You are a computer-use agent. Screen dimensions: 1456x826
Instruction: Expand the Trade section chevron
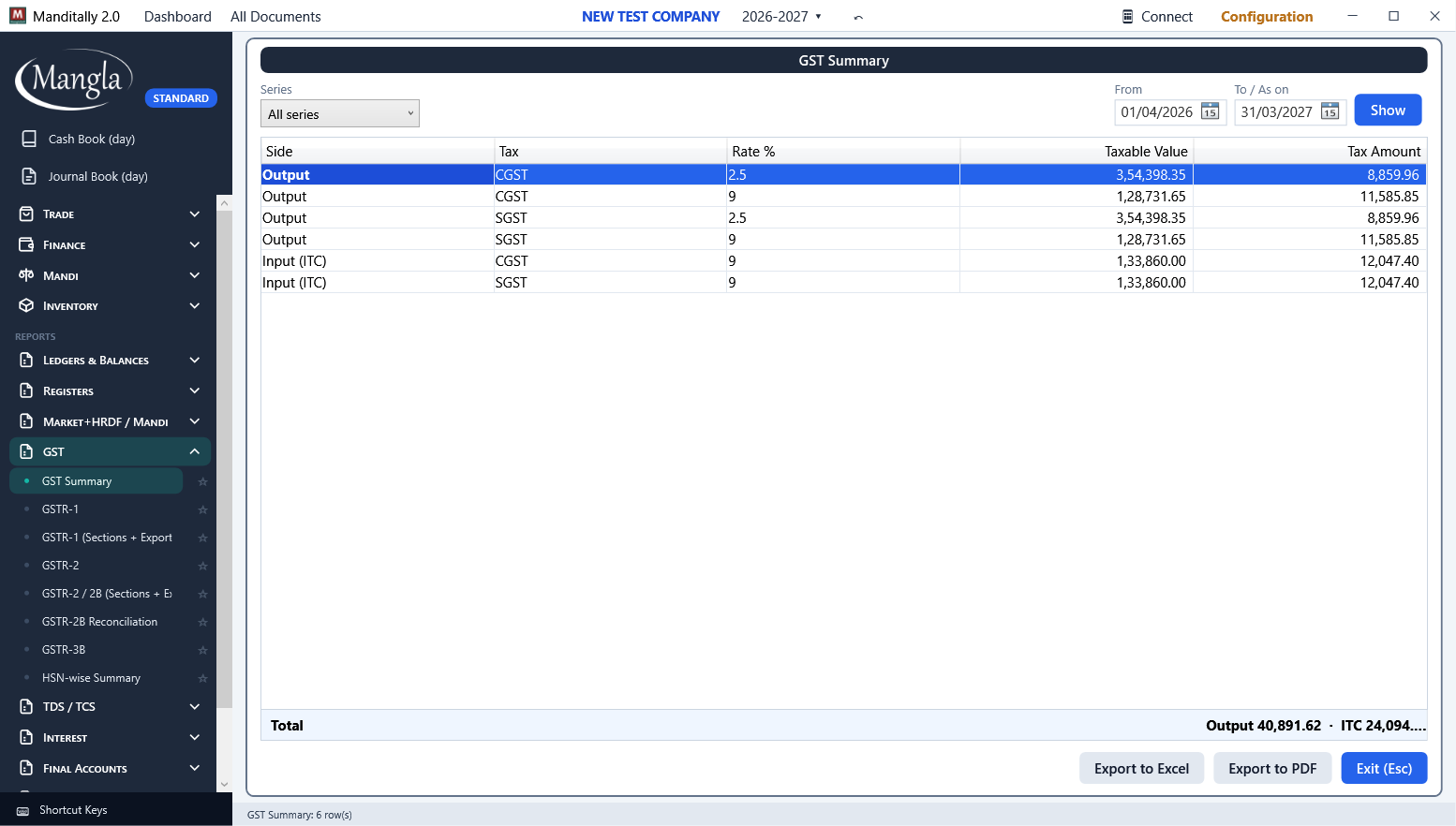coord(194,214)
